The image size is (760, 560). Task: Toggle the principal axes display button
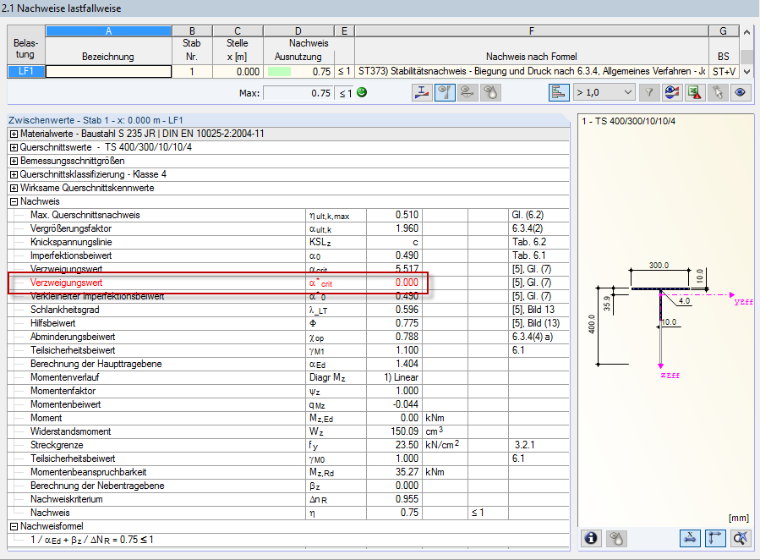pyautogui.click(x=715, y=538)
